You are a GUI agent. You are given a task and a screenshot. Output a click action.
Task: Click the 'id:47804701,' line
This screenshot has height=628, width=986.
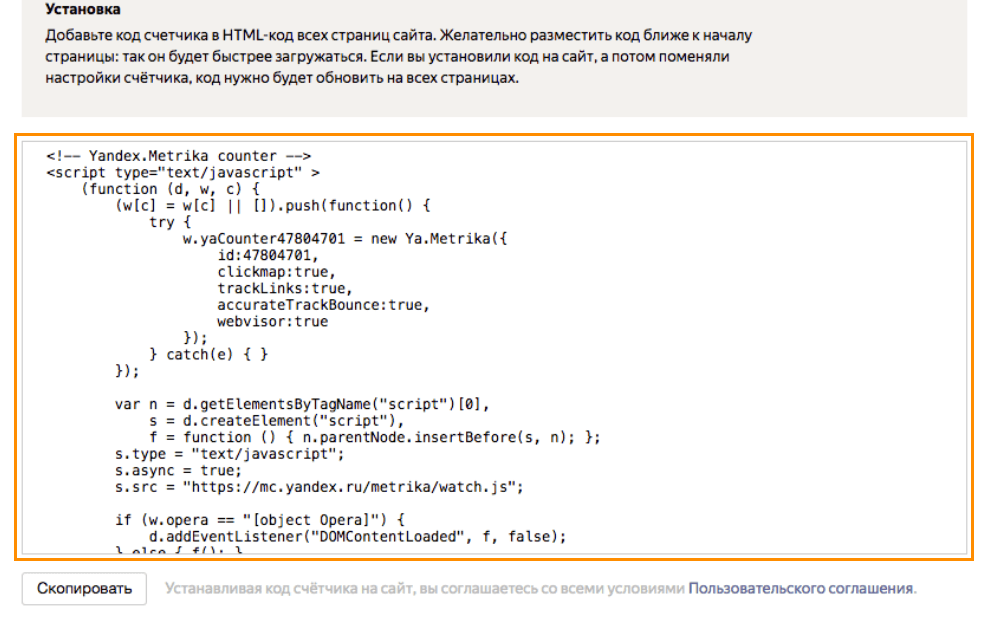click(x=268, y=255)
